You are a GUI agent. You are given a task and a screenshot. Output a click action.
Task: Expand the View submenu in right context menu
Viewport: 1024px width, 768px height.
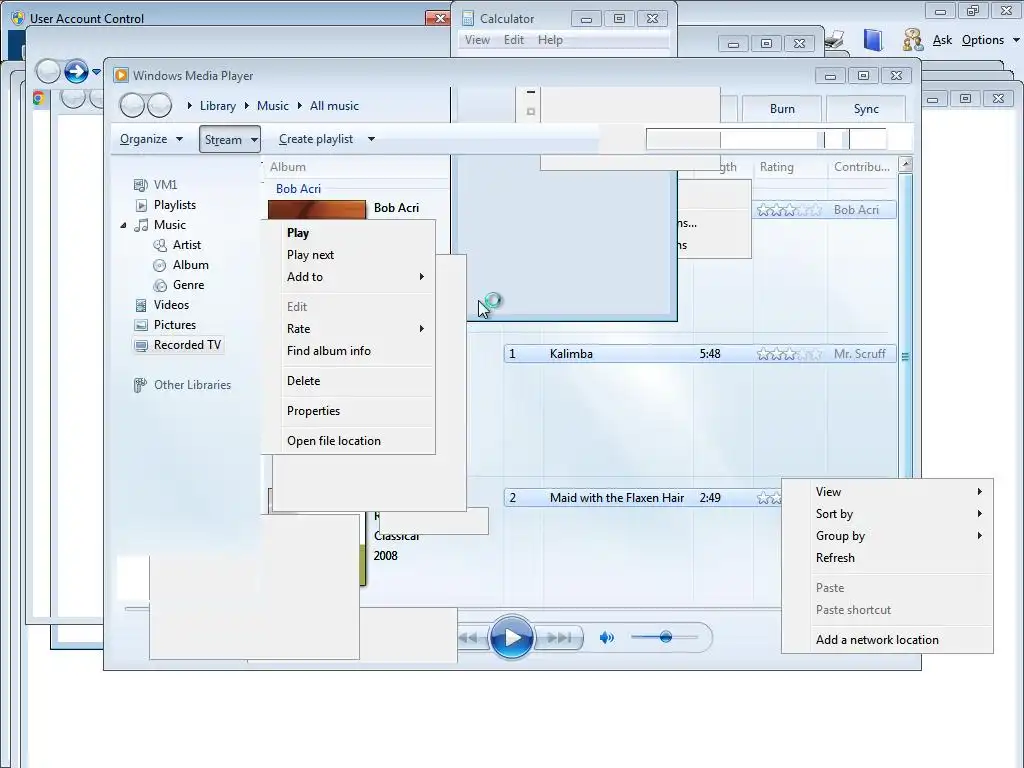[887, 492]
